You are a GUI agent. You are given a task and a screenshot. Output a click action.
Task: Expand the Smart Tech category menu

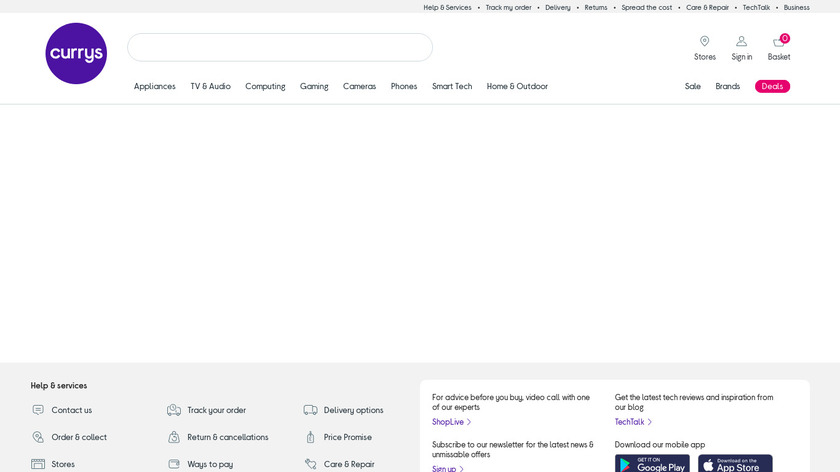click(452, 87)
